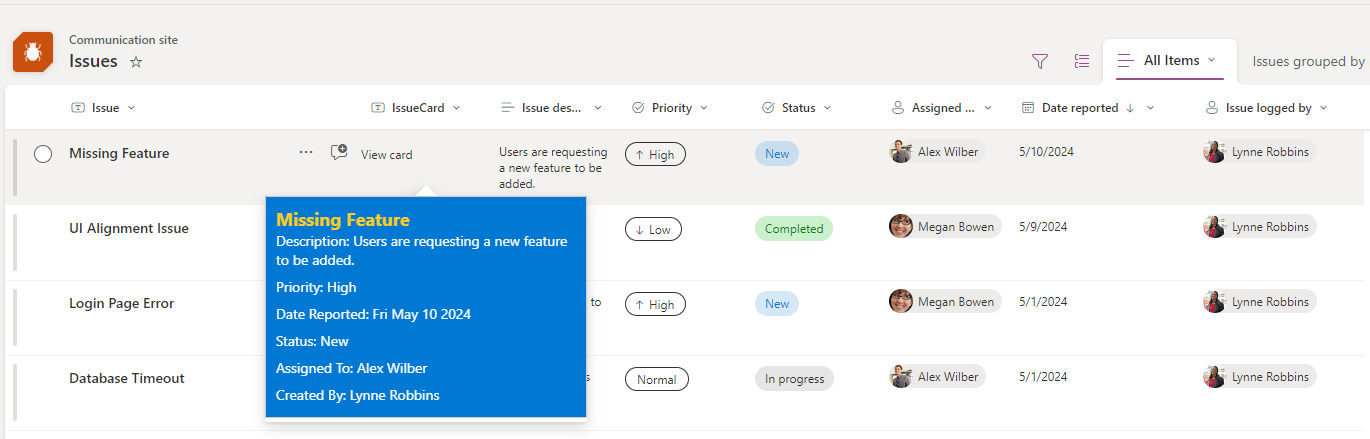Screen dimensions: 1370x439
Task: Click the High priority pill for Login Page Error
Action: 655,305
